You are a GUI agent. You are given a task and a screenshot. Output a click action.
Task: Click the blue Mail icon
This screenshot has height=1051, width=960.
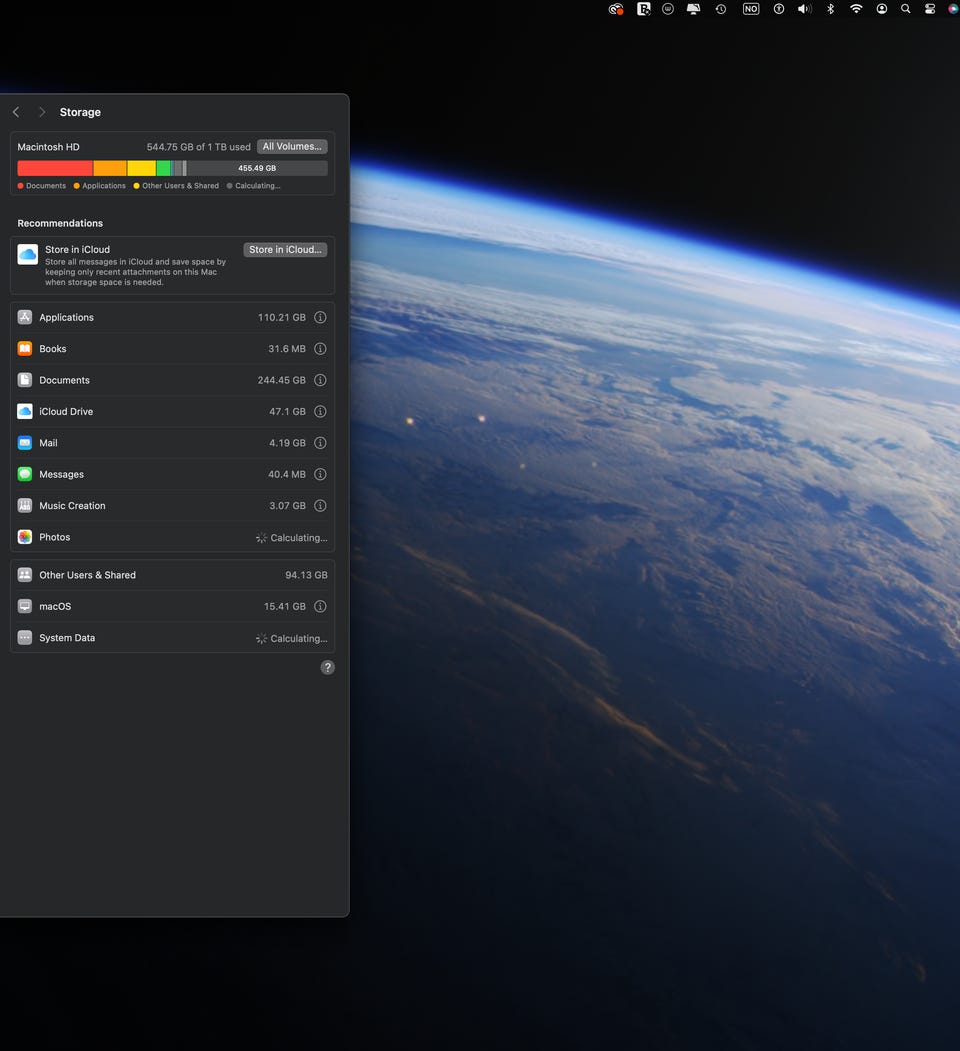tap(25, 443)
